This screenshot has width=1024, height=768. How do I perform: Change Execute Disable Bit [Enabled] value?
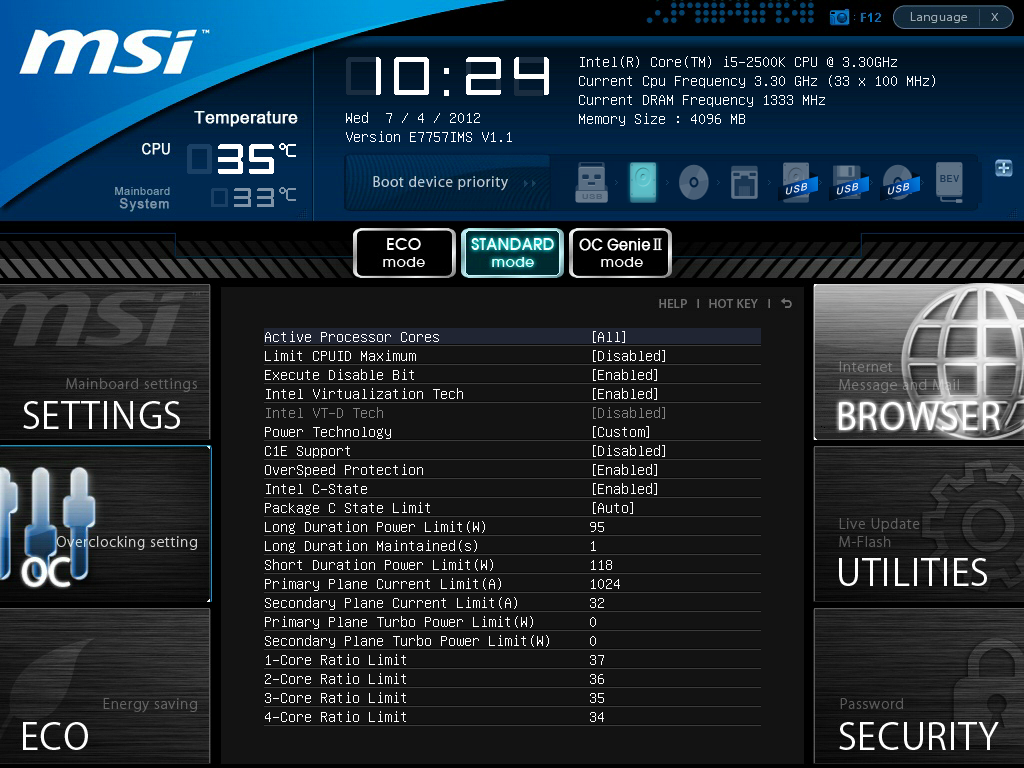click(x=624, y=375)
